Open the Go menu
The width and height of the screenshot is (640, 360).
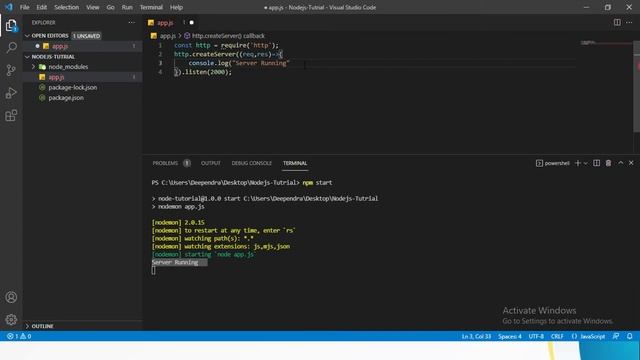coord(111,7)
